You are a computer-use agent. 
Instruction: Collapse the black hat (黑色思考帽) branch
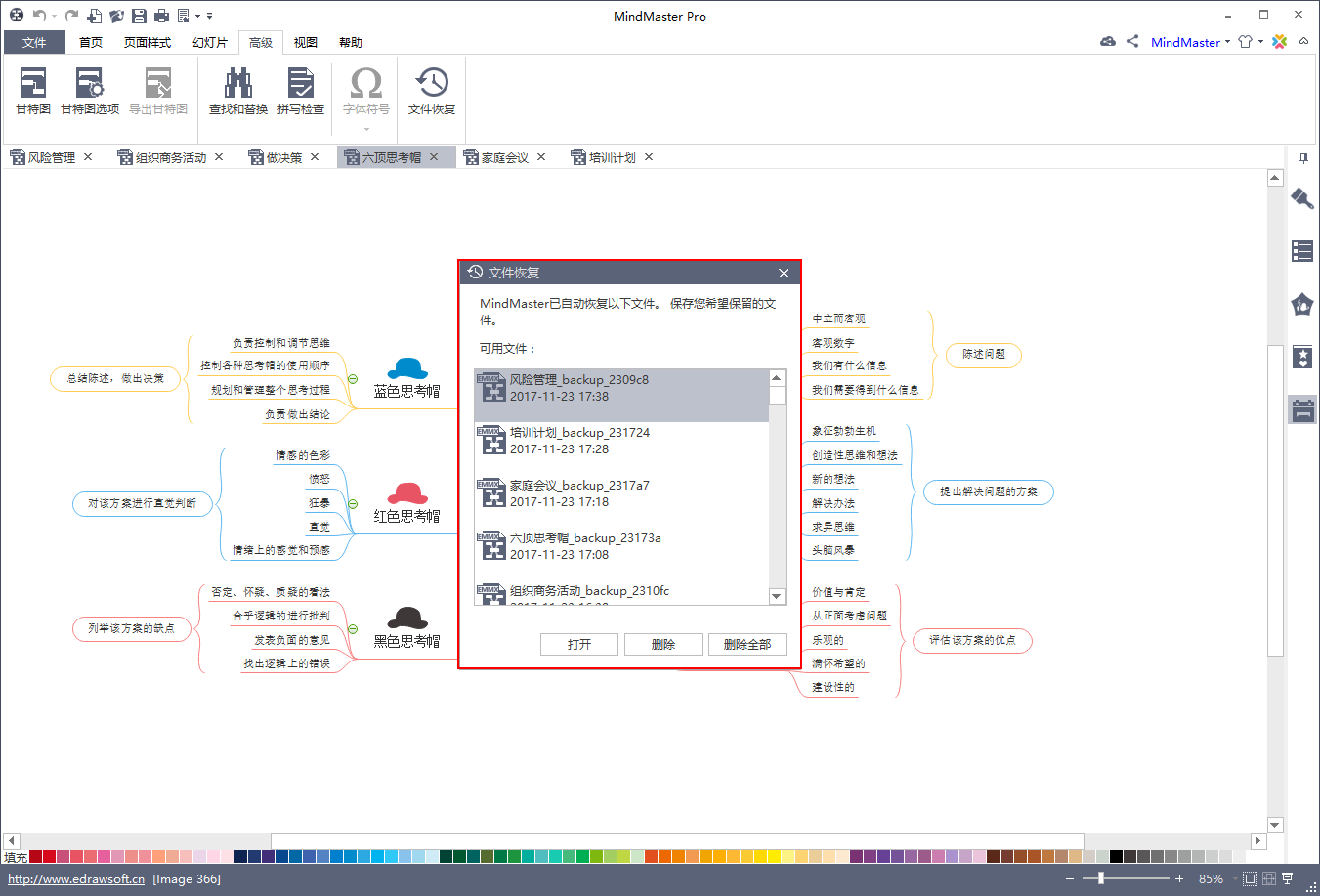[x=353, y=629]
